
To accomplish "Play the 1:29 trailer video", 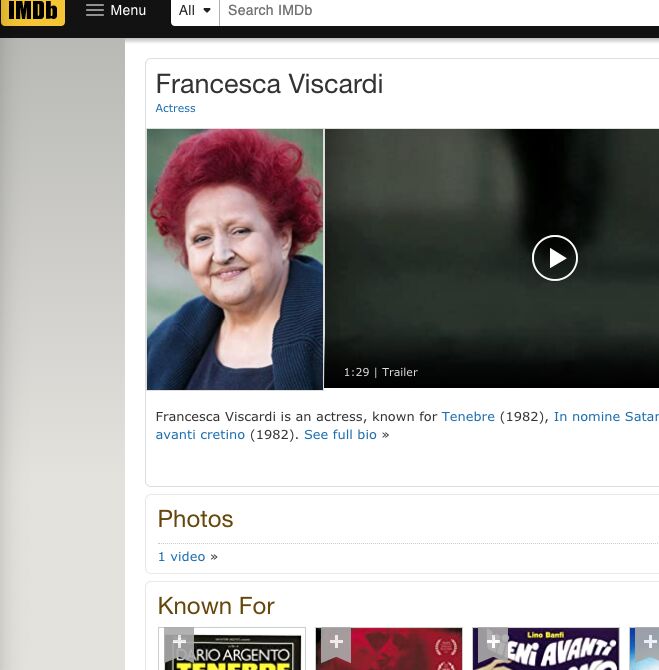I will click(x=555, y=258).
